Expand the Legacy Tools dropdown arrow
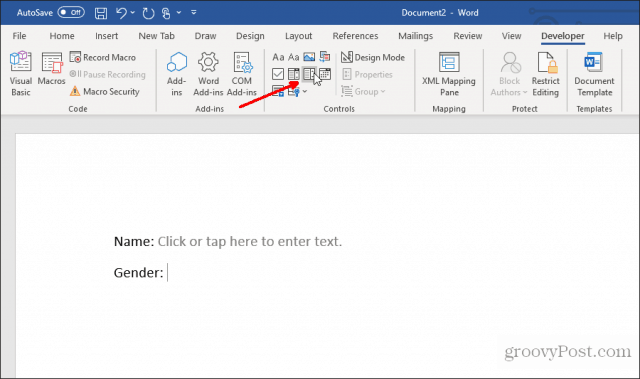640x379 pixels. (305, 91)
